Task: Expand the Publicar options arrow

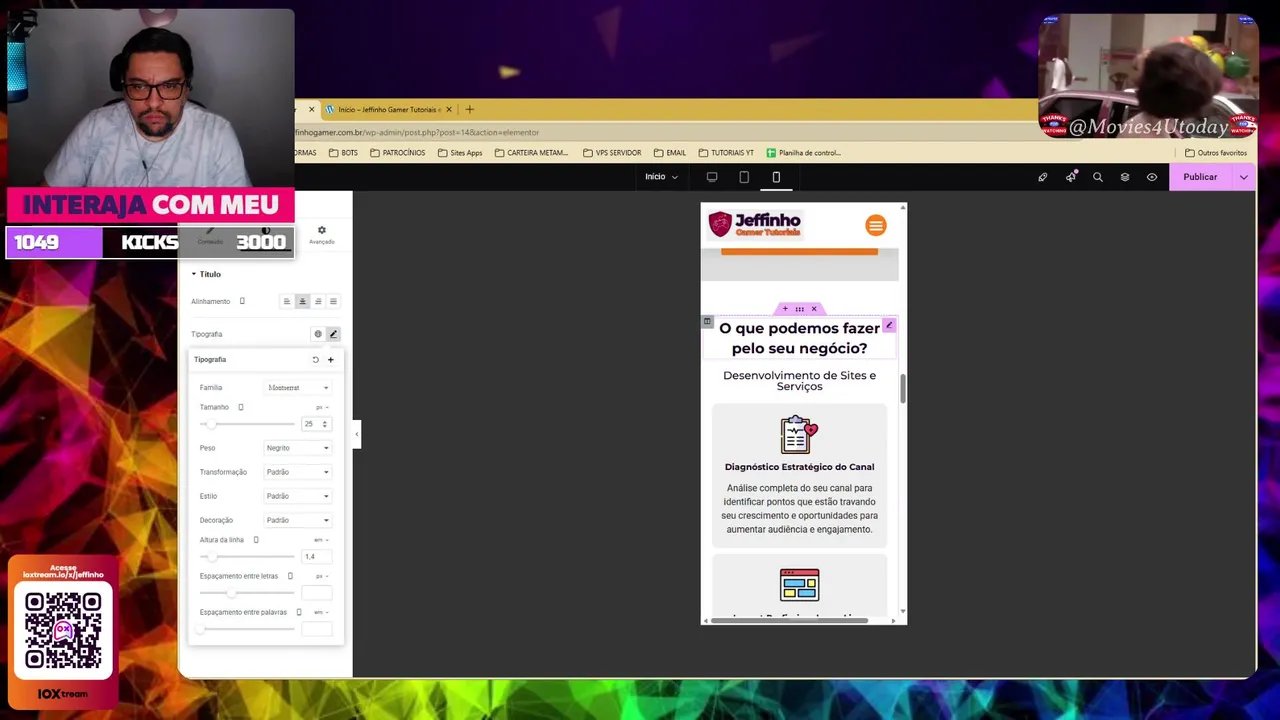Action: coord(1244,177)
